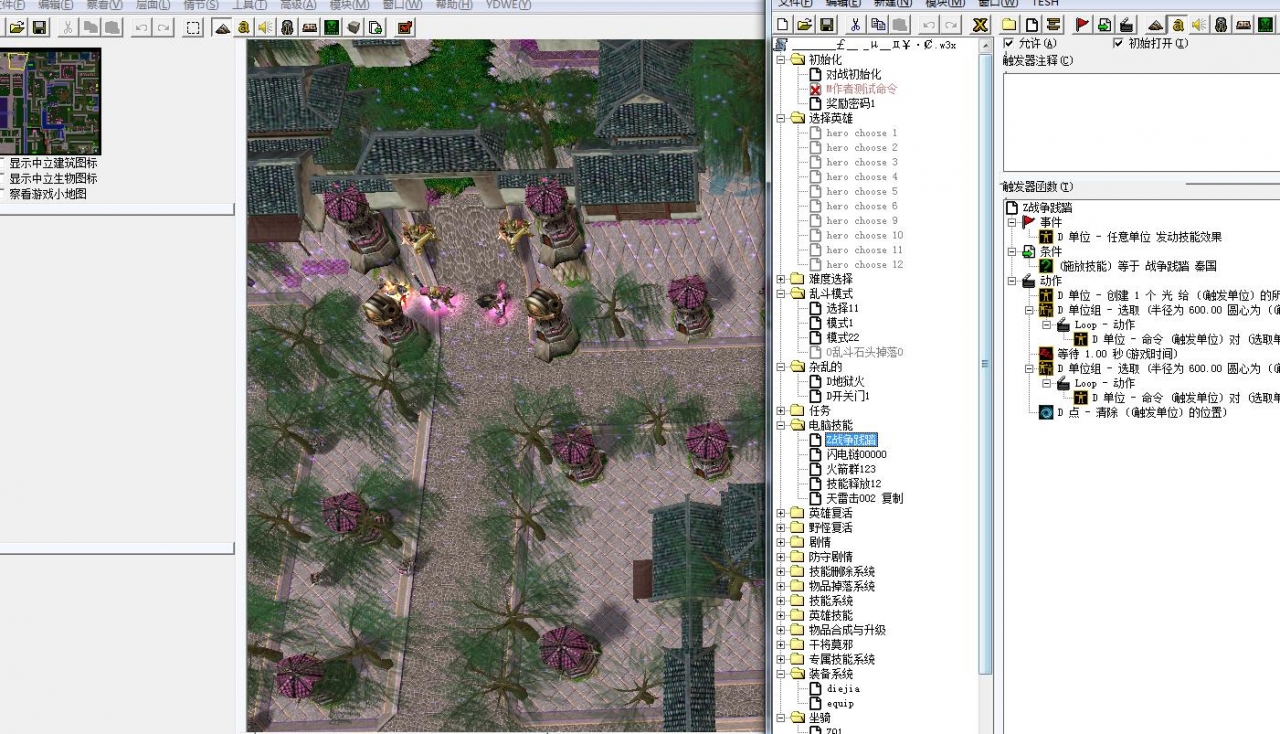Collapse the 动作 actions node

point(1012,281)
